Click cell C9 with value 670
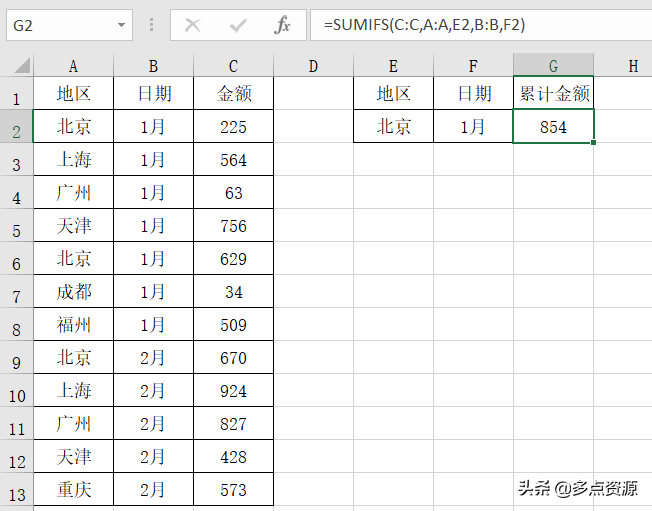 [x=233, y=358]
